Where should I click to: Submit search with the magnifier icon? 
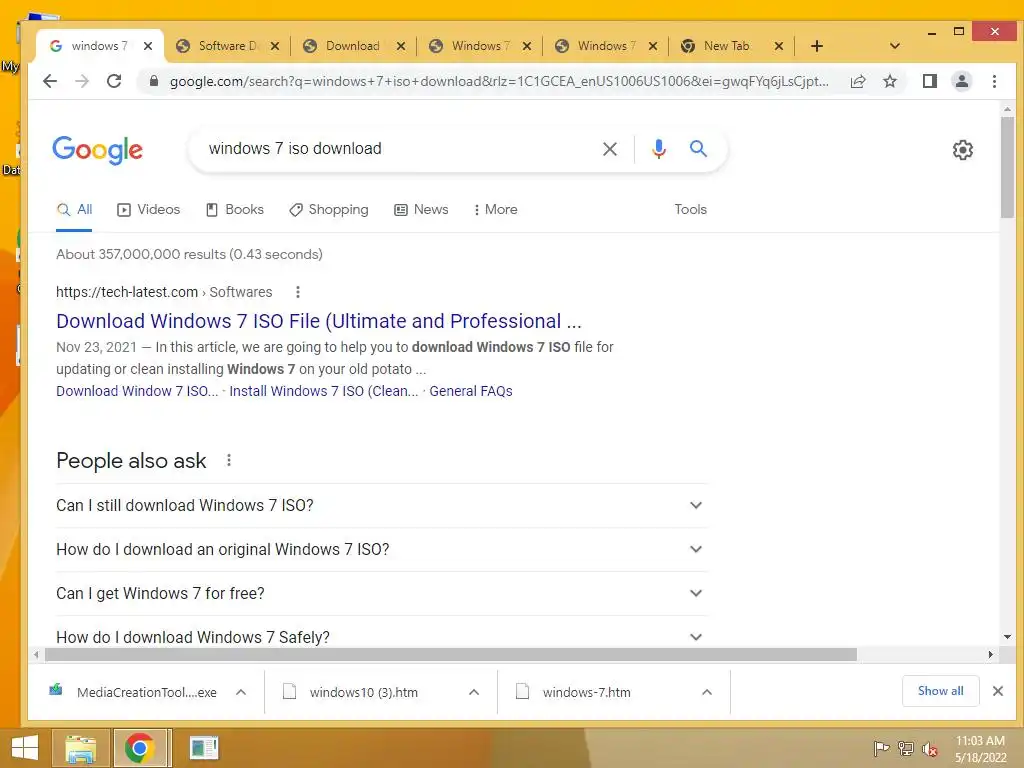pyautogui.click(x=698, y=149)
